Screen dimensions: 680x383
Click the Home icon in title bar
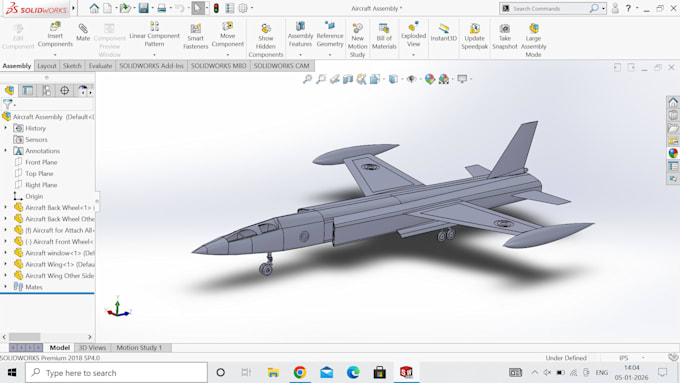click(94, 8)
